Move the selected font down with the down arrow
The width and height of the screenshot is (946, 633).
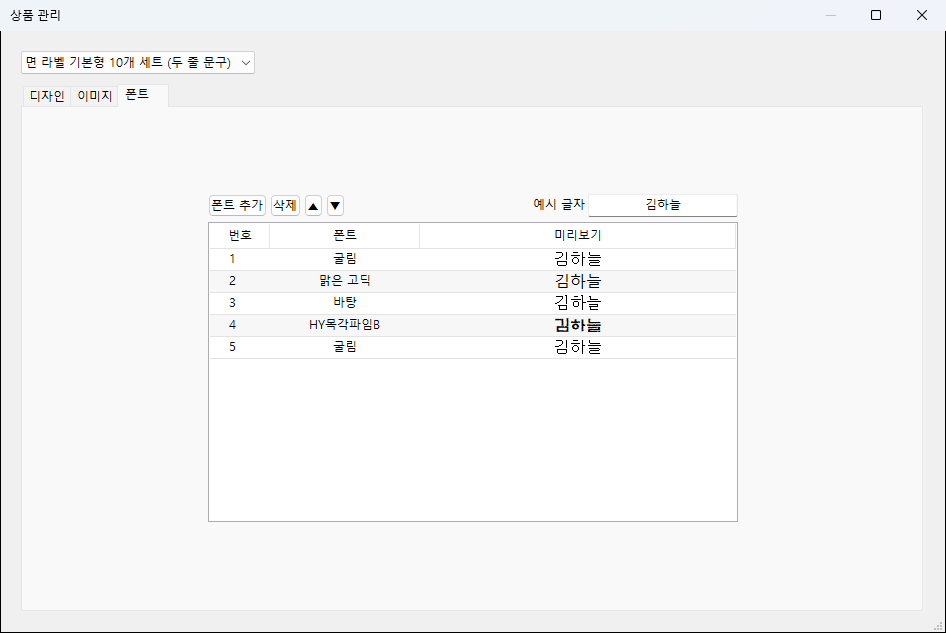coord(335,206)
